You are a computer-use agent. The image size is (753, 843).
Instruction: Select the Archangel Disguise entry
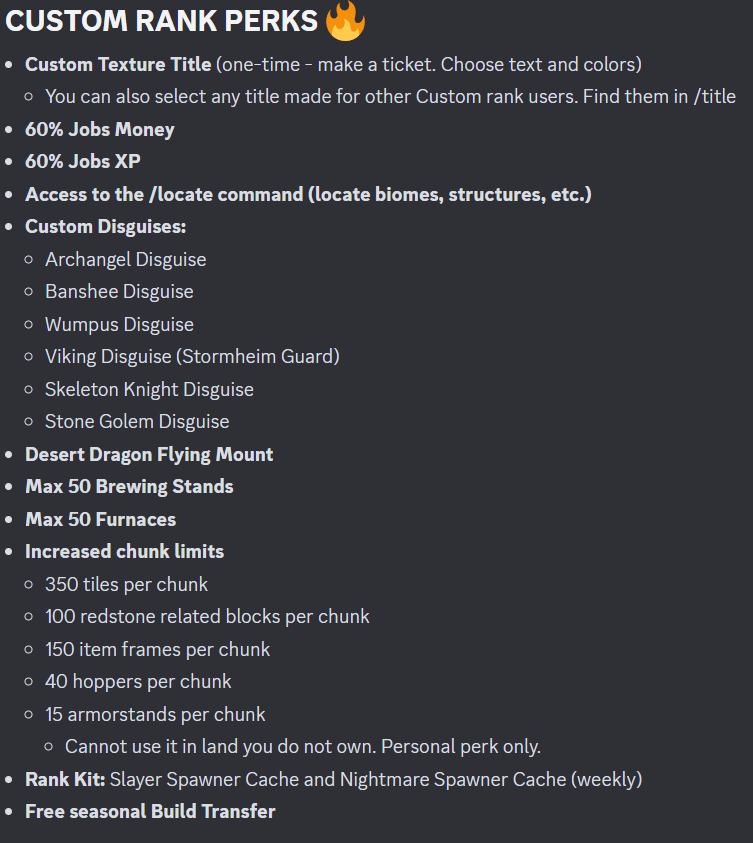[126, 259]
